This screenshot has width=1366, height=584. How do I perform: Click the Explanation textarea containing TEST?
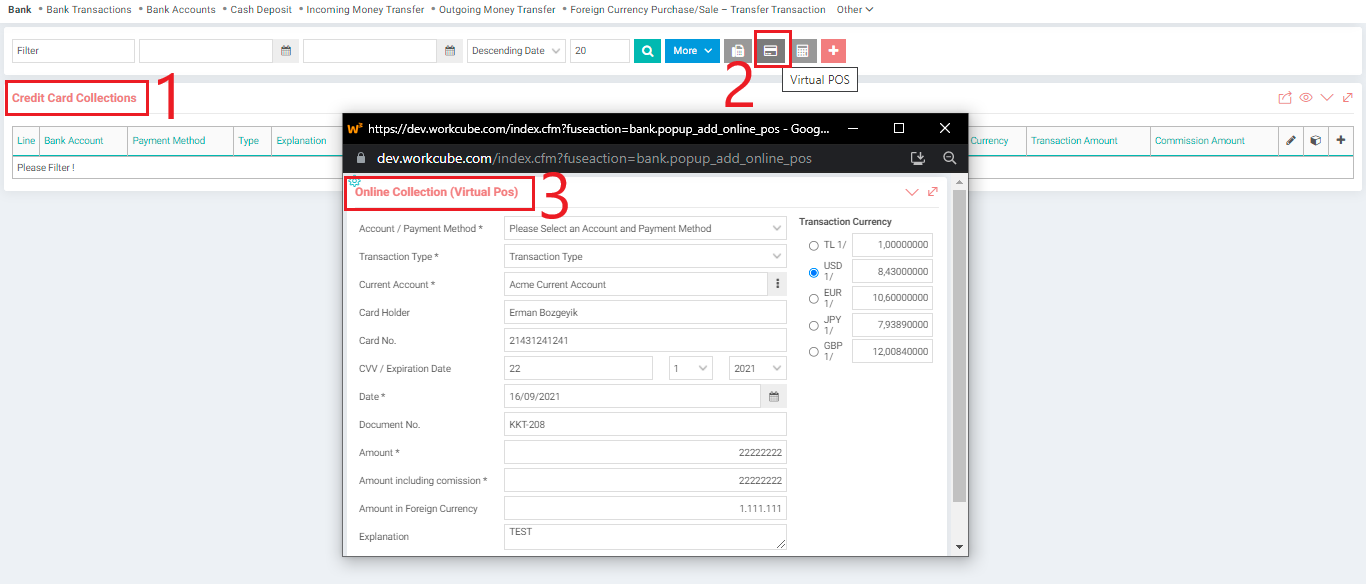pyautogui.click(x=645, y=537)
